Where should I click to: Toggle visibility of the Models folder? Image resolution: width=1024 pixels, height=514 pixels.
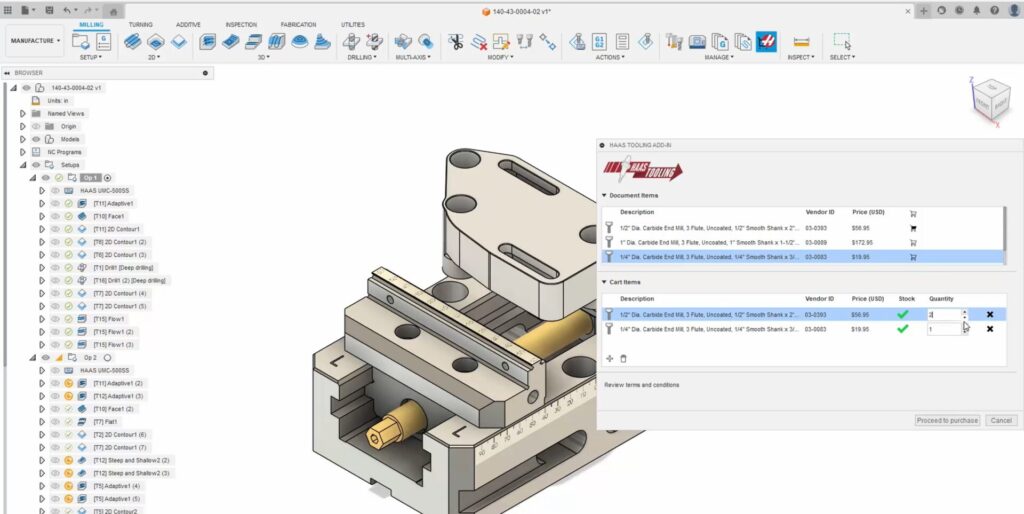(35, 139)
